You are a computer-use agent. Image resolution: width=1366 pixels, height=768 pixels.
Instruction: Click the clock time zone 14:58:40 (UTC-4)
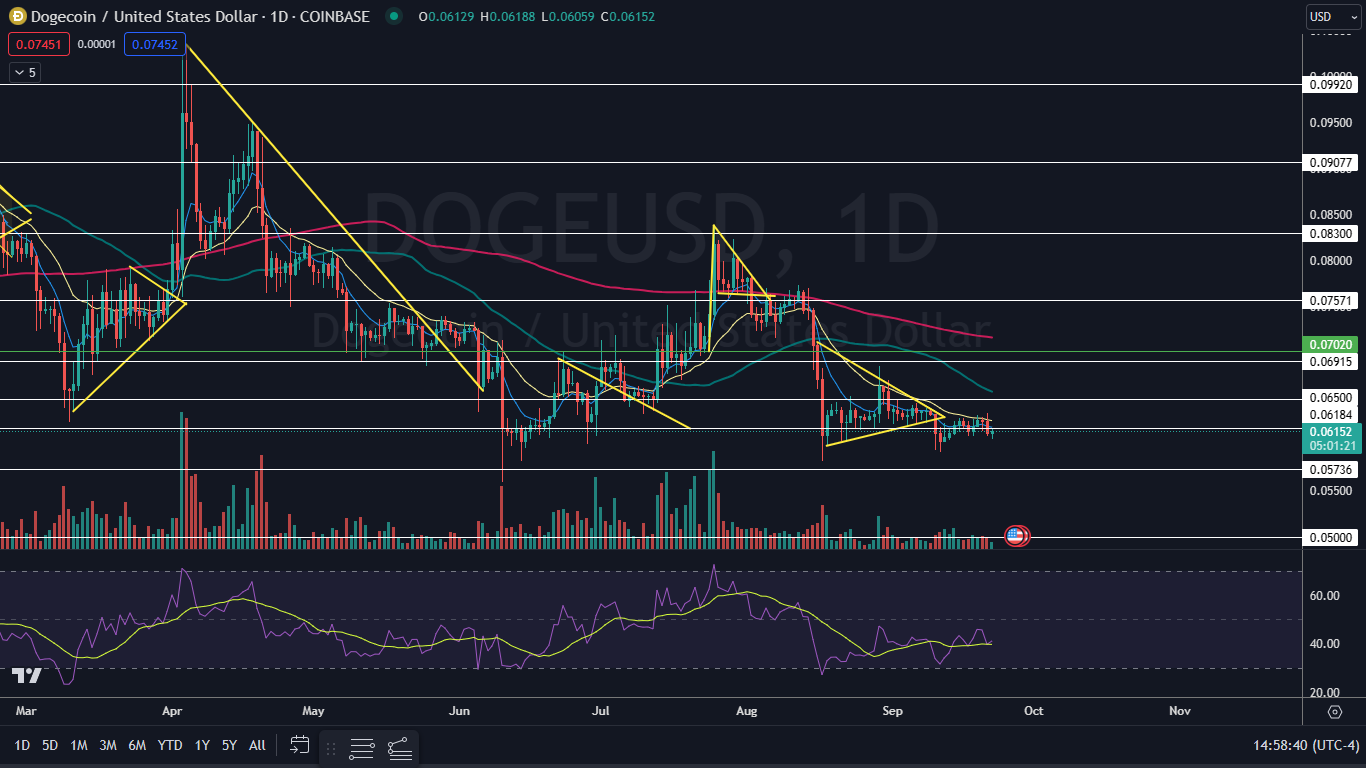[1307, 745]
